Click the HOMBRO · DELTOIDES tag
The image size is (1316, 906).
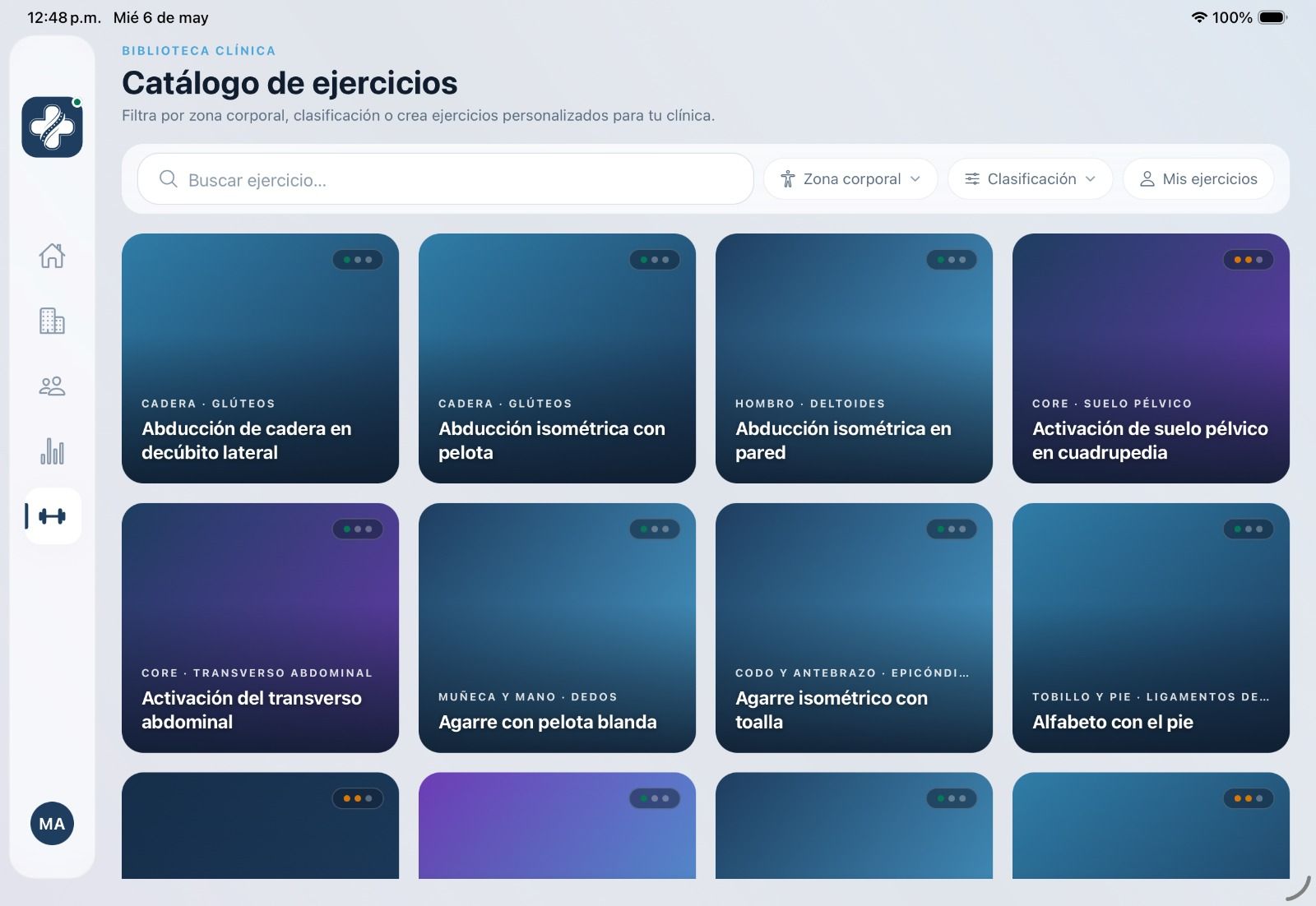(x=810, y=404)
